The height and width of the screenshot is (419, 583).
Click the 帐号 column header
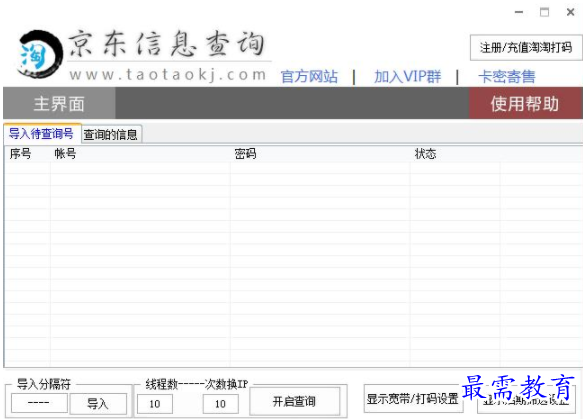(140, 154)
